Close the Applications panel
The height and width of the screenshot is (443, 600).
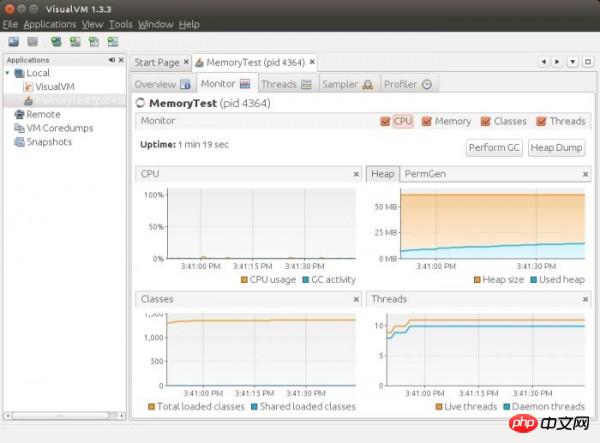tap(121, 60)
